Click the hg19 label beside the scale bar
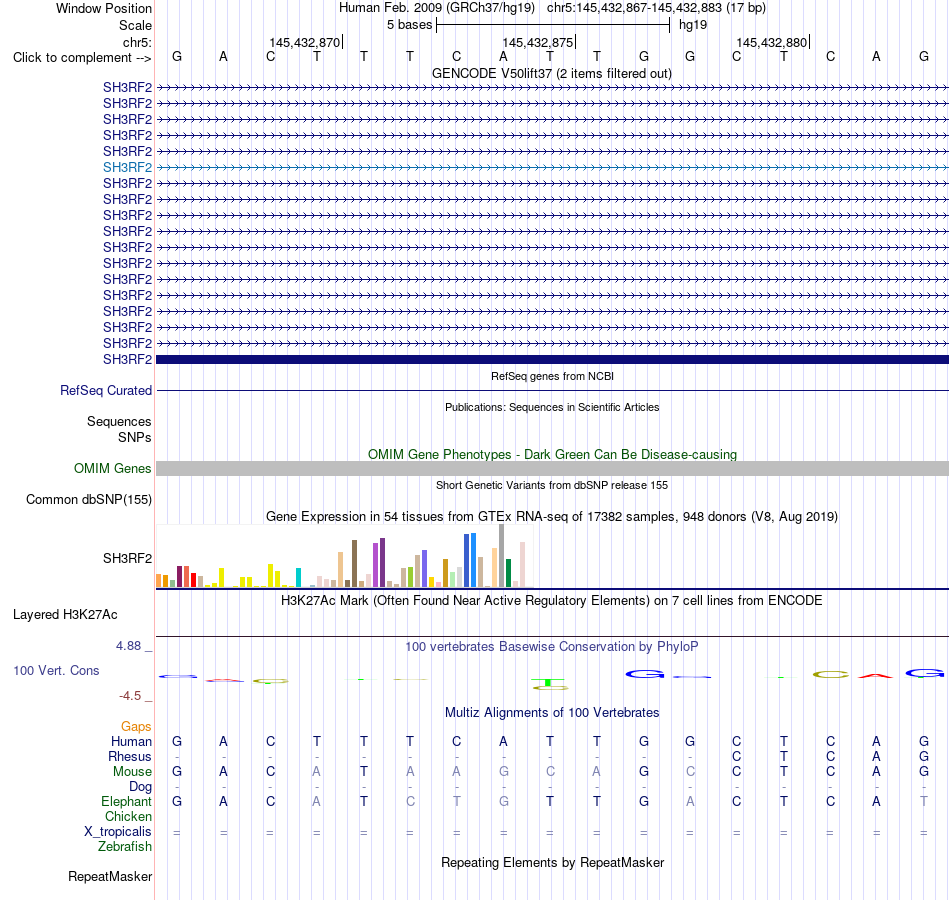Image resolution: width=950 pixels, height=900 pixels. (693, 25)
